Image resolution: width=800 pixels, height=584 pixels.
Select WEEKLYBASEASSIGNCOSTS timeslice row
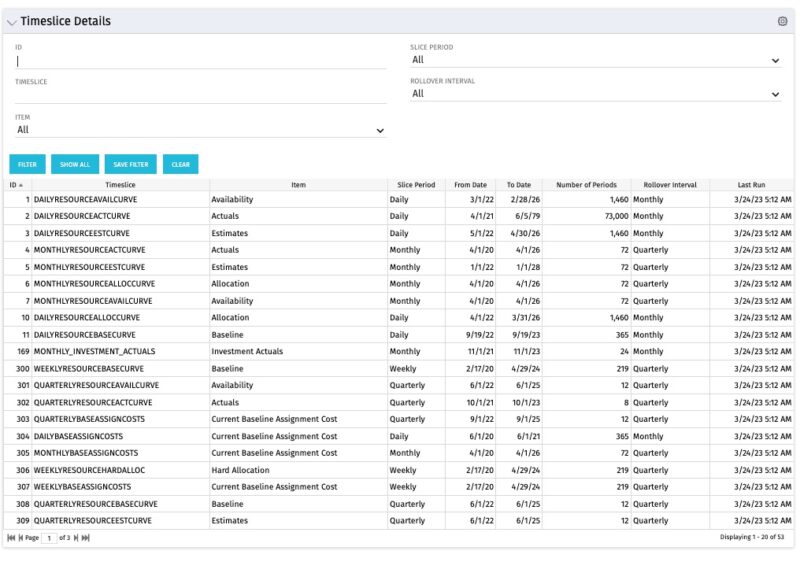(x=398, y=487)
